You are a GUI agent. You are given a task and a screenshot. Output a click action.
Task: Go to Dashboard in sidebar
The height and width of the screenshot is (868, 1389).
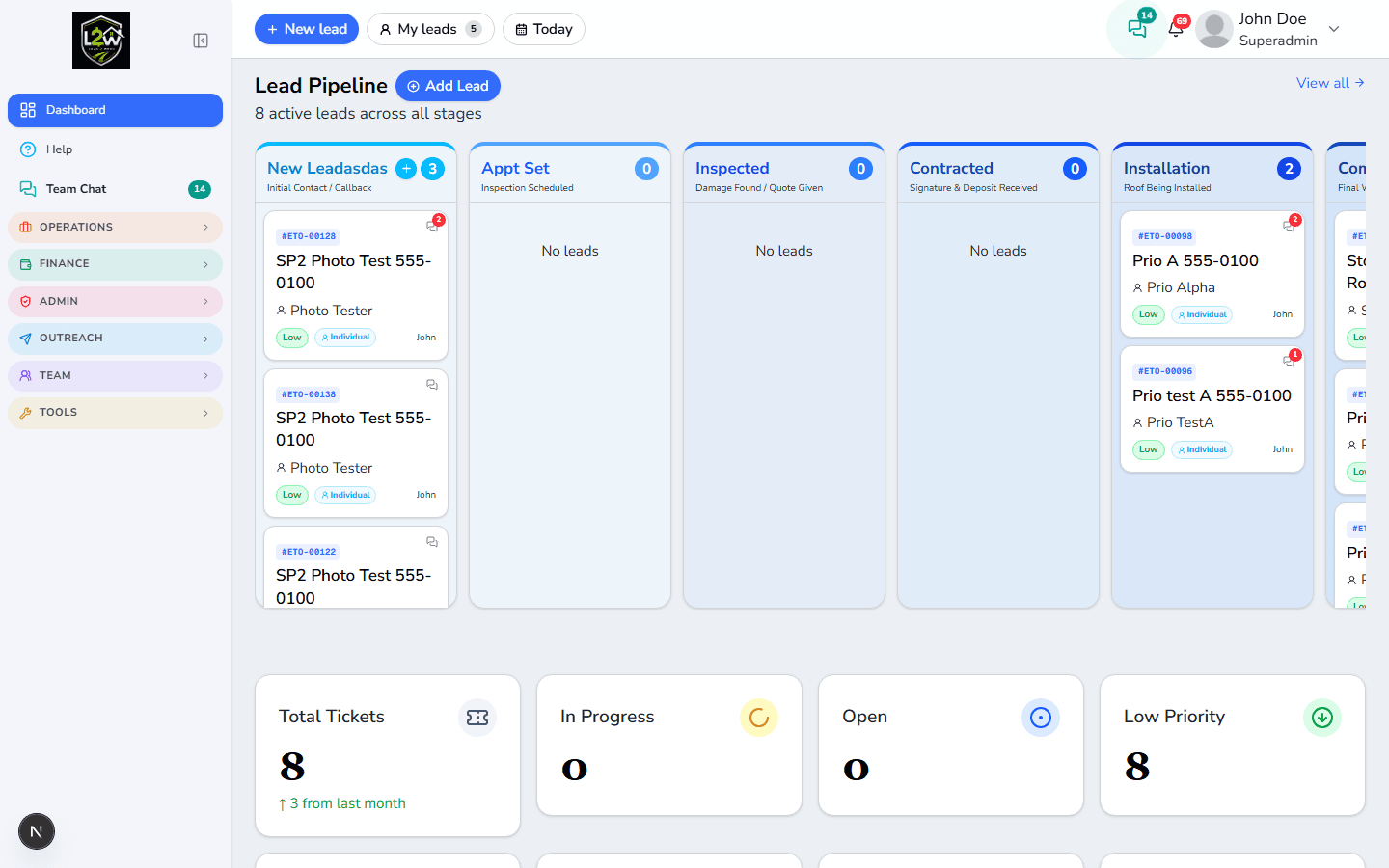pyautogui.click(x=115, y=110)
